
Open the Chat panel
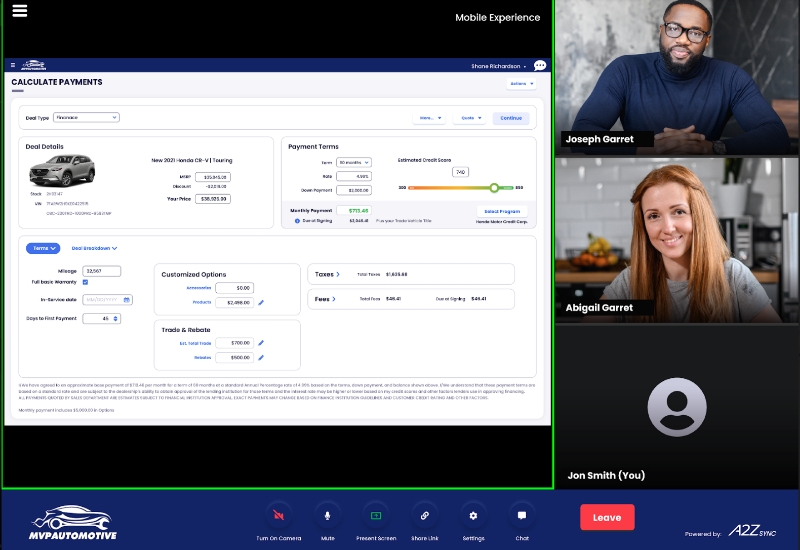tap(521, 516)
